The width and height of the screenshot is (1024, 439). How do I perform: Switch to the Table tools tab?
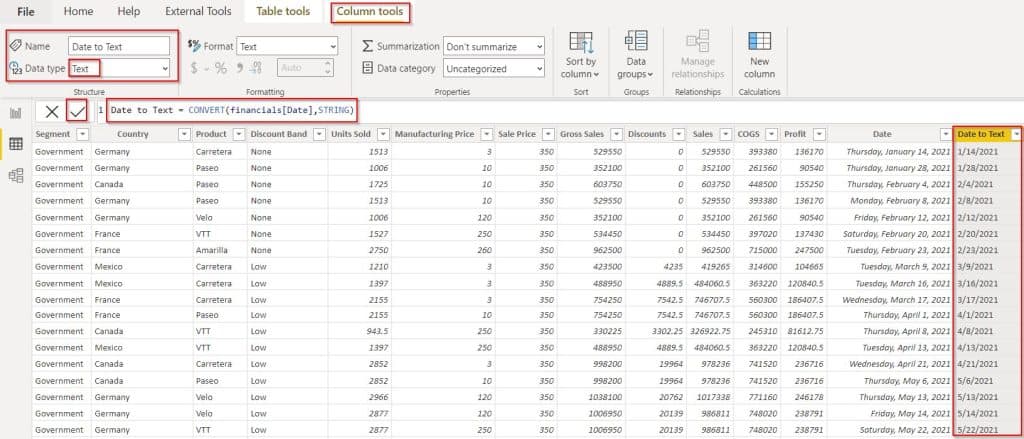tap(283, 11)
